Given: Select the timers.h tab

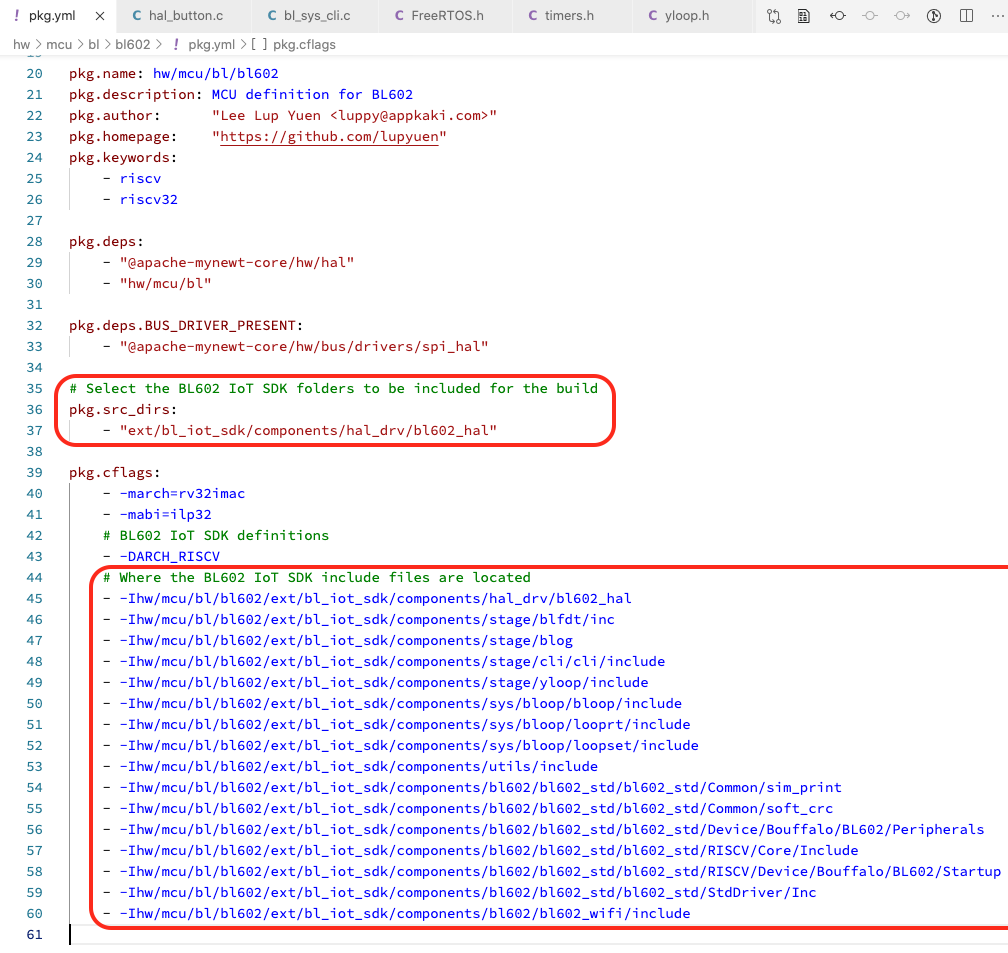Looking at the screenshot, I should pyautogui.click(x=568, y=17).
